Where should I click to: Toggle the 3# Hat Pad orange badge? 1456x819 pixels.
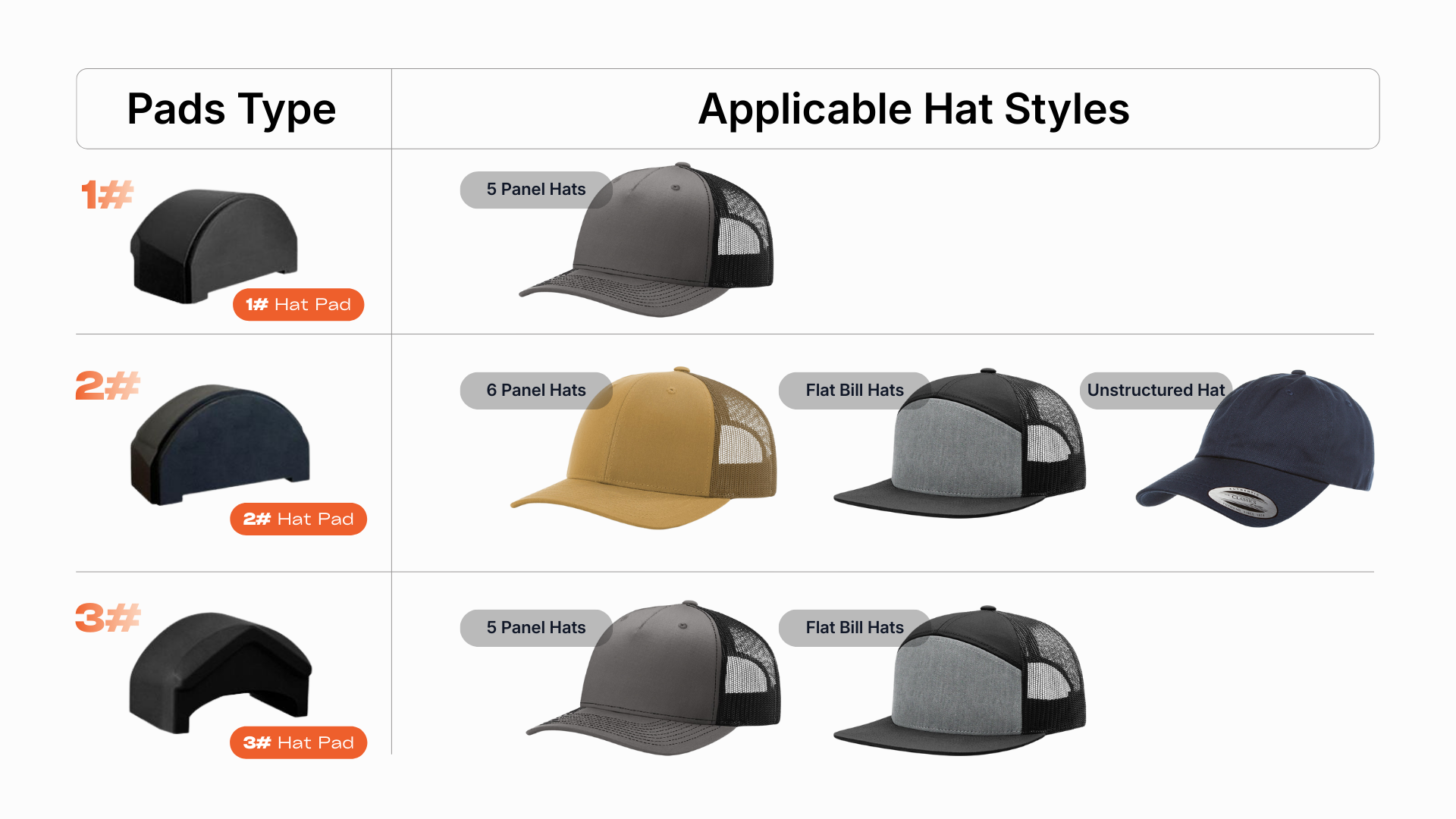coord(298,742)
